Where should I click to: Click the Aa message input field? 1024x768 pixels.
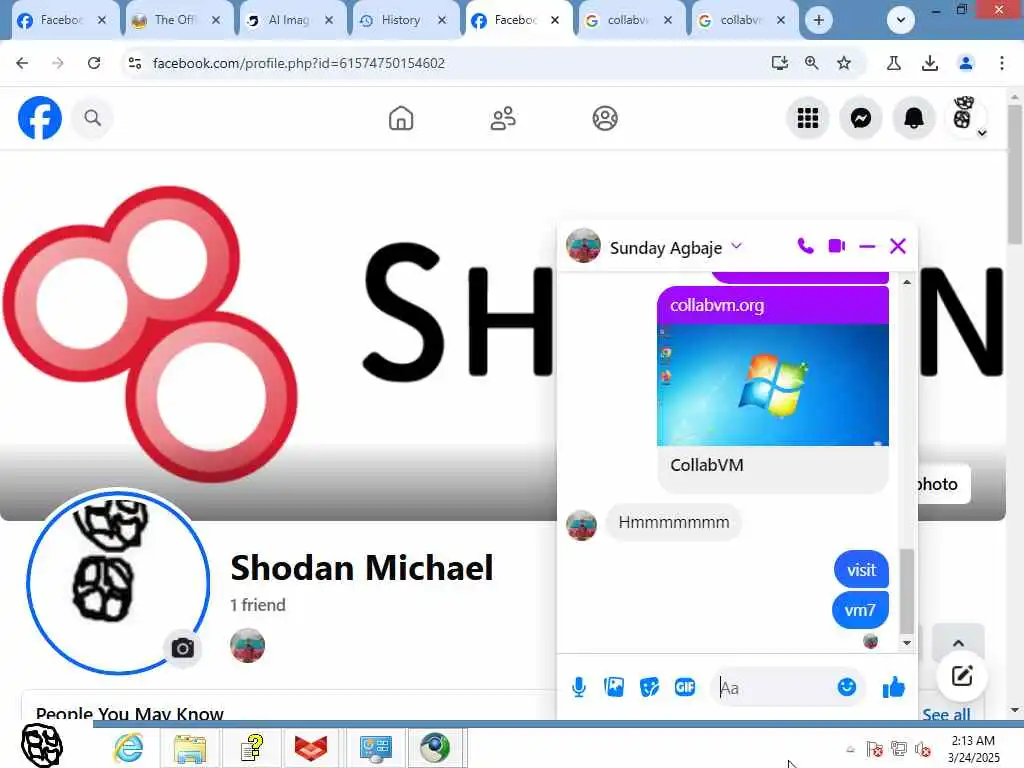[773, 688]
